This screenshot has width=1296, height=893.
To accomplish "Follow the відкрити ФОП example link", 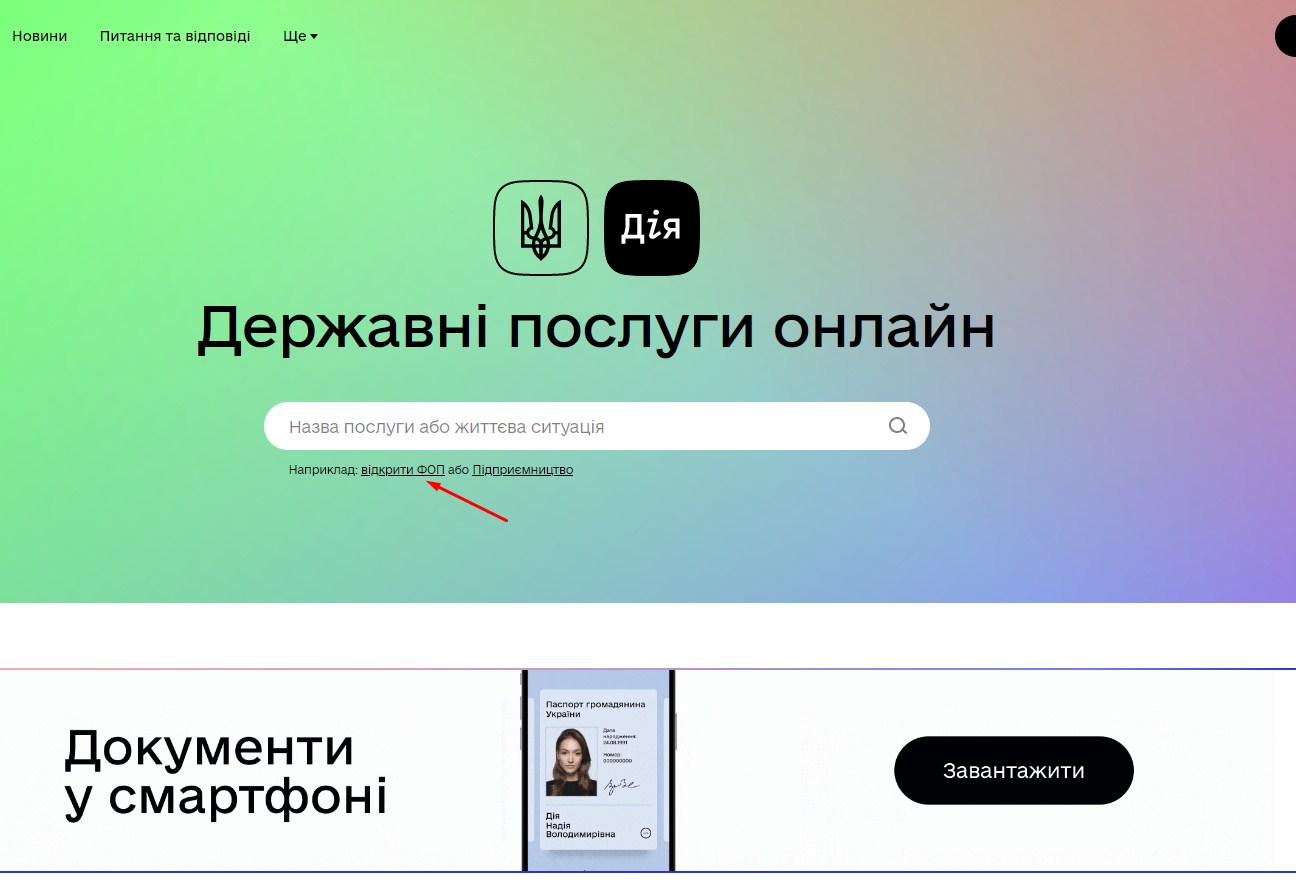I will pos(403,470).
